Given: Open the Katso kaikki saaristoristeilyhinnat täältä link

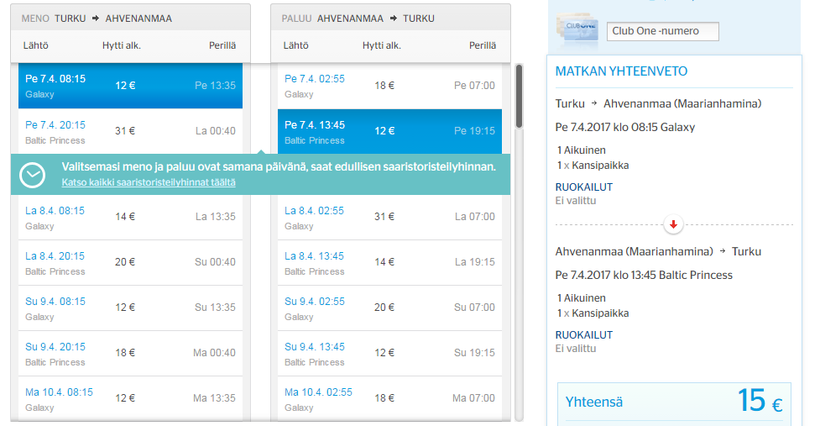Looking at the screenshot, I should tap(148, 183).
